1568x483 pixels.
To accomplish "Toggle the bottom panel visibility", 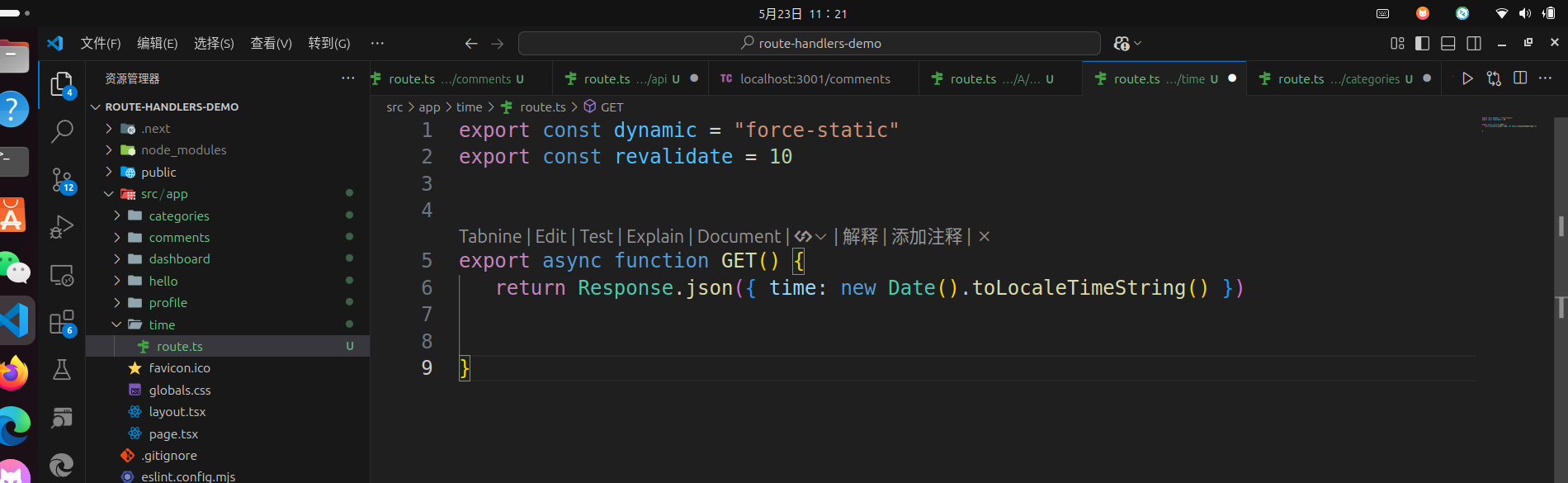I will click(1448, 43).
